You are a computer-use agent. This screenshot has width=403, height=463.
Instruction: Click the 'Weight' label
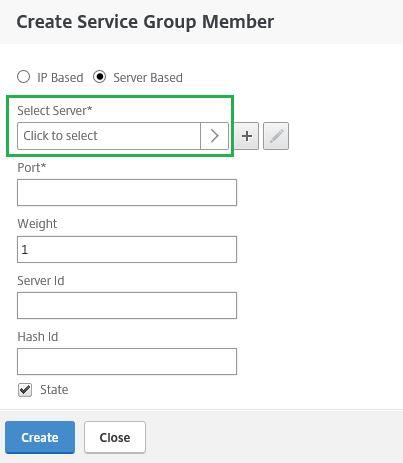(37, 224)
